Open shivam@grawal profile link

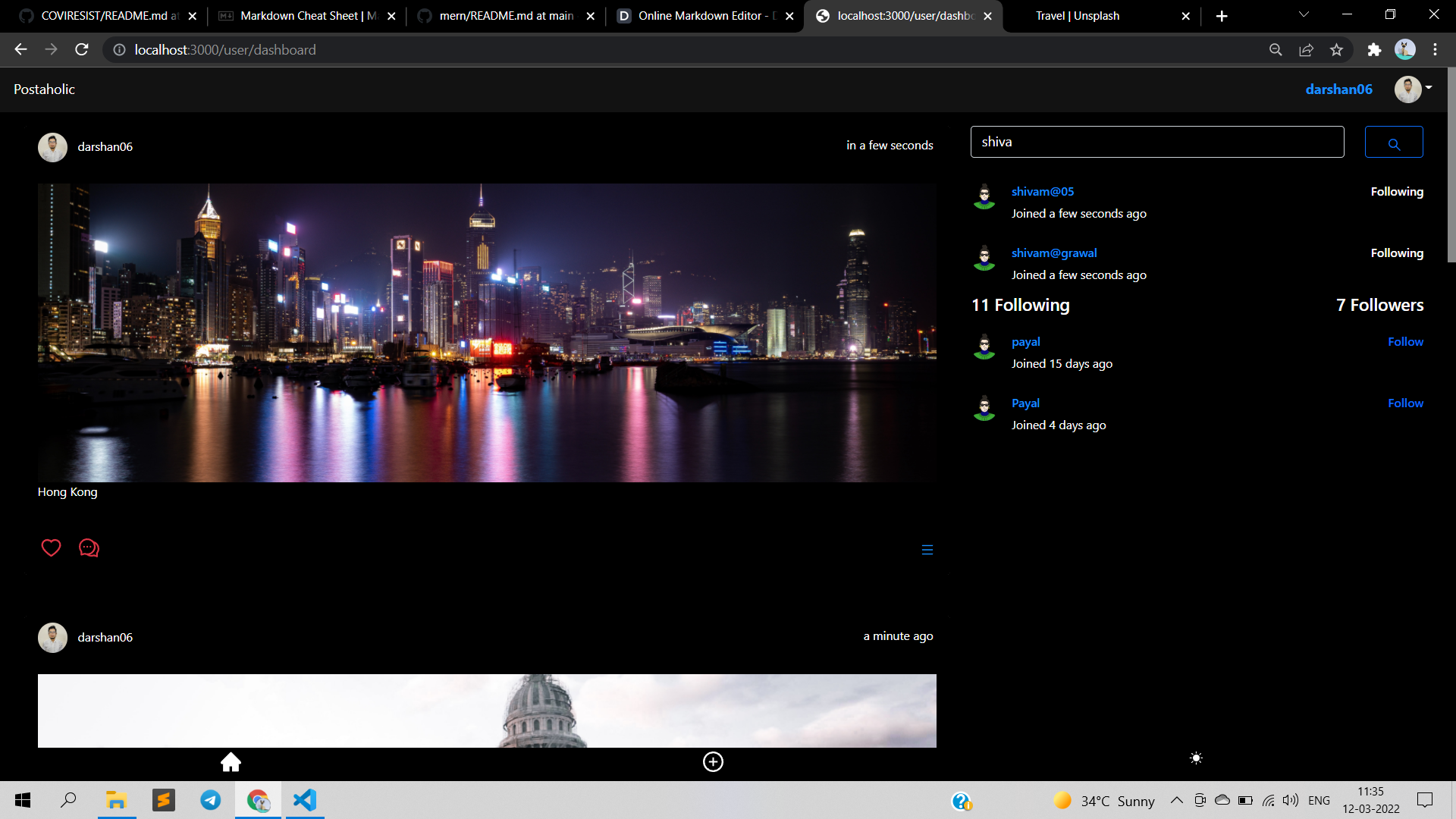(1053, 253)
